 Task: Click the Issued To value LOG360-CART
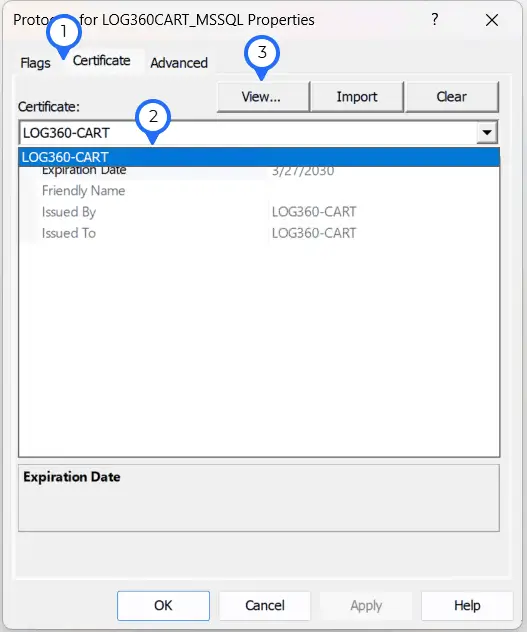point(314,233)
